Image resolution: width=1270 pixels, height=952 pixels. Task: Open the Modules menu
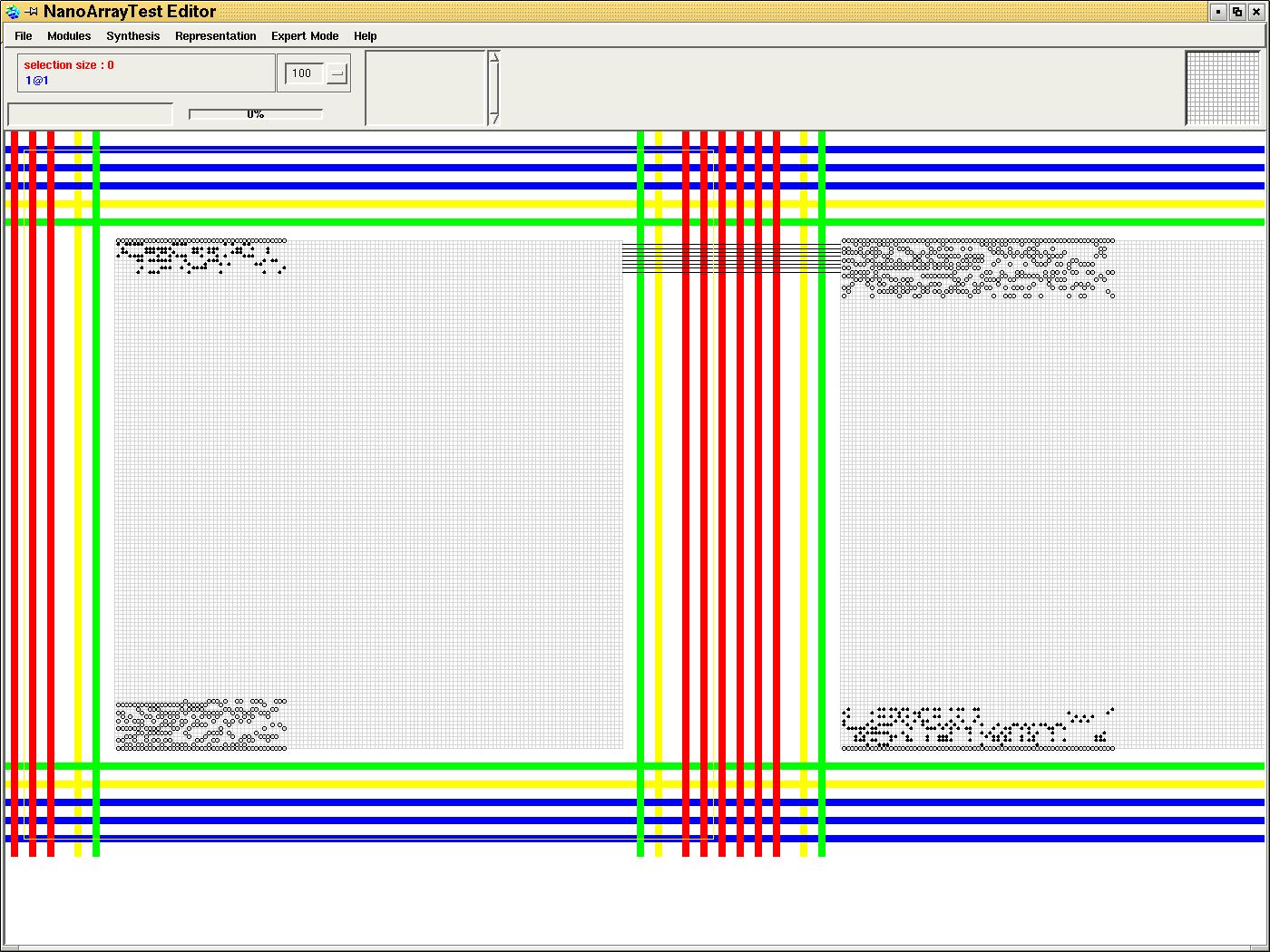69,36
